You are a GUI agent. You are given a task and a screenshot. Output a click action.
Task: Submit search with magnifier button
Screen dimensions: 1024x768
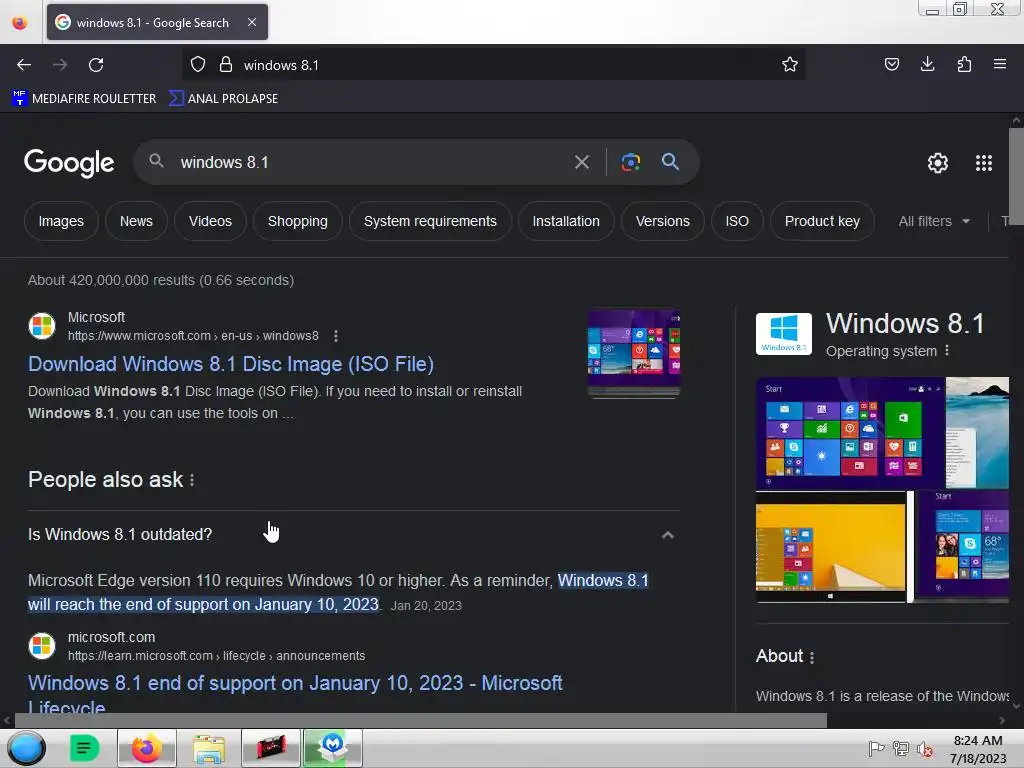[670, 162]
